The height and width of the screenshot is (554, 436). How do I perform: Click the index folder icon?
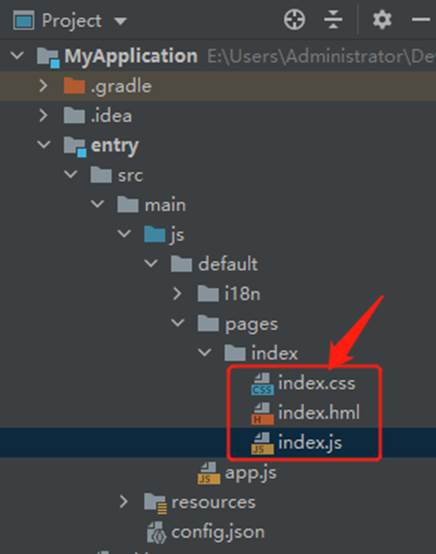point(235,353)
